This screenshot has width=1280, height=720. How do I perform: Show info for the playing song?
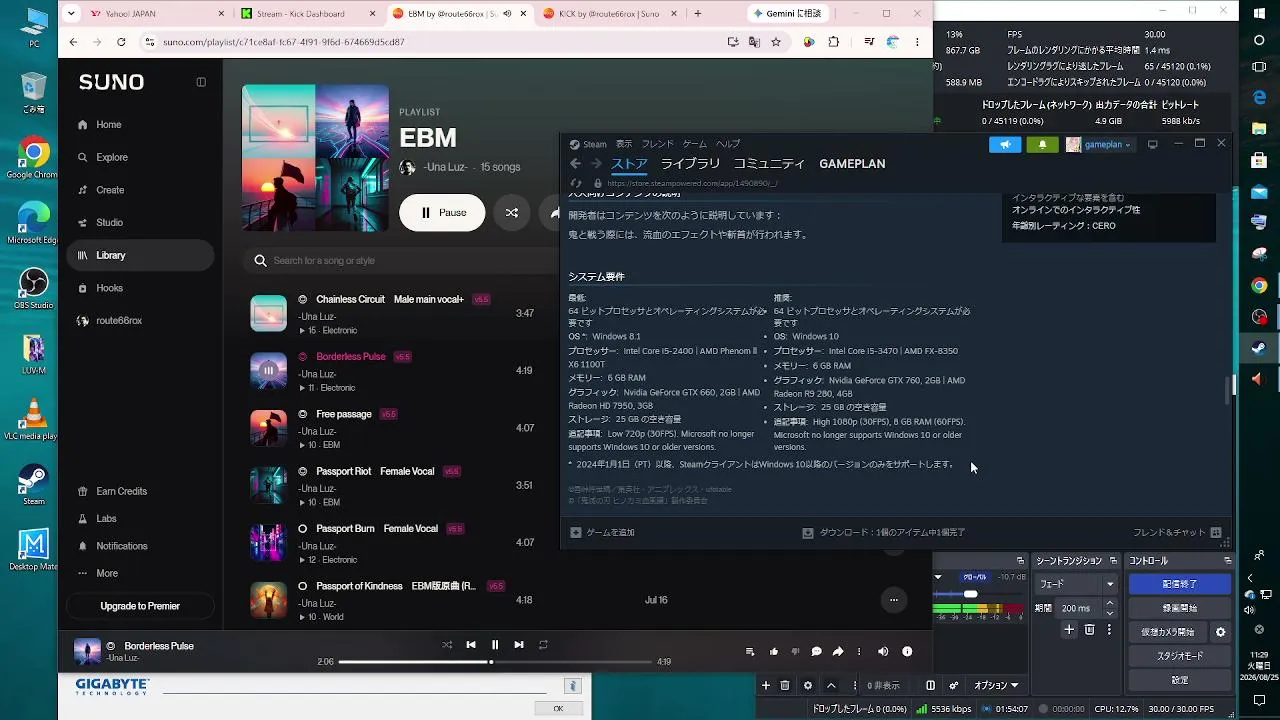point(907,652)
